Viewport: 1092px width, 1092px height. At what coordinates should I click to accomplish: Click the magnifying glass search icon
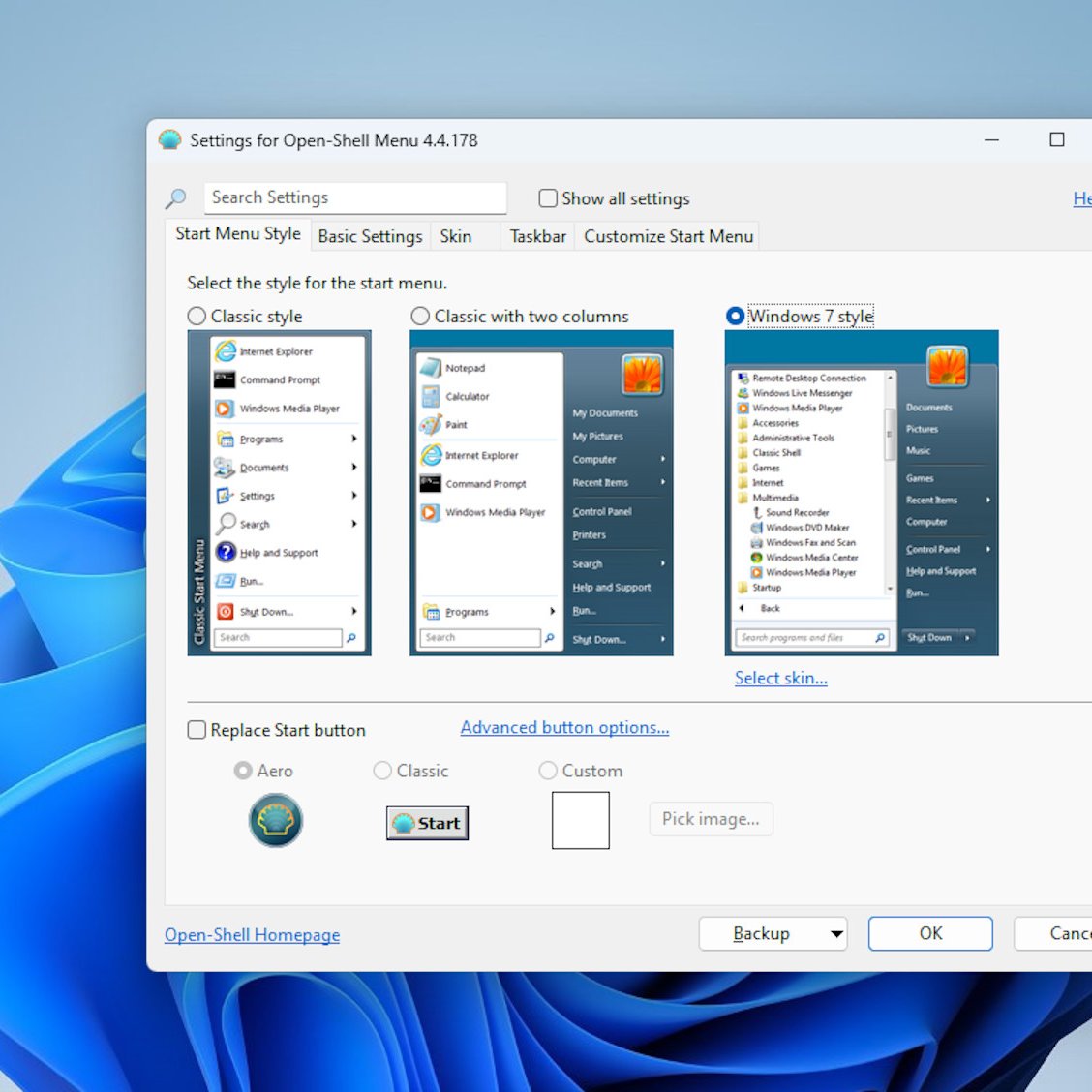[175, 198]
